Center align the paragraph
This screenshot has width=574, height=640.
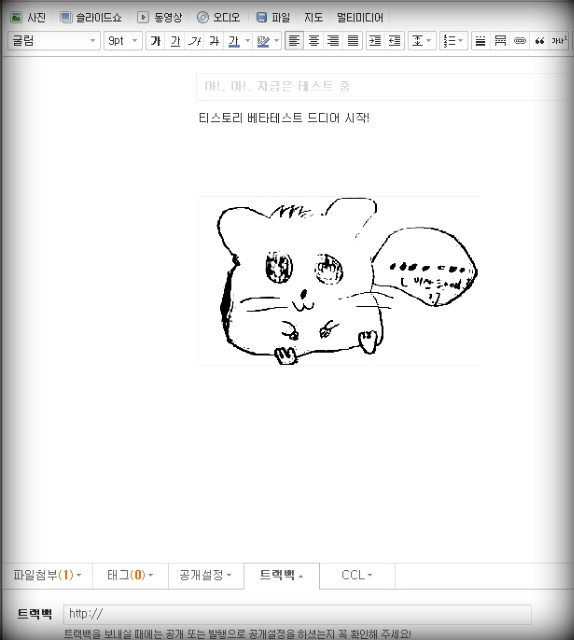[314, 41]
